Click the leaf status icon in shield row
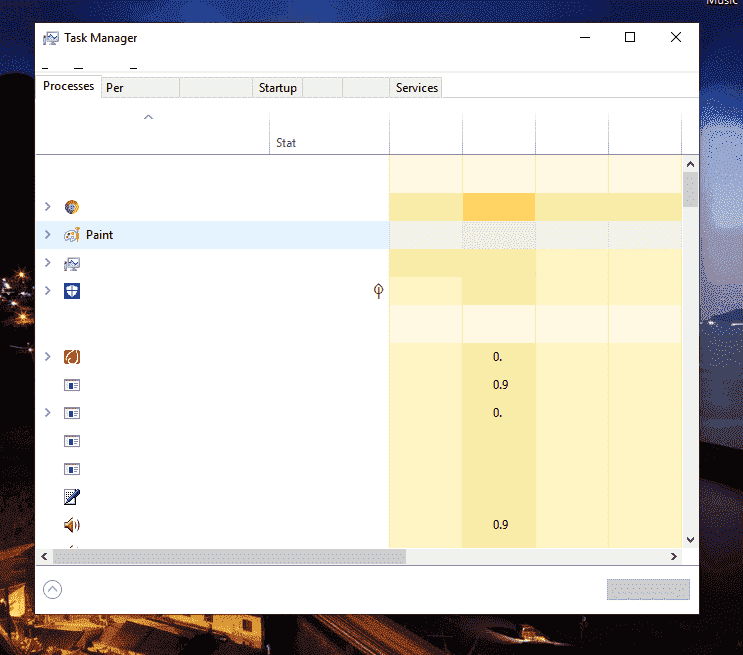743x655 pixels. click(378, 291)
